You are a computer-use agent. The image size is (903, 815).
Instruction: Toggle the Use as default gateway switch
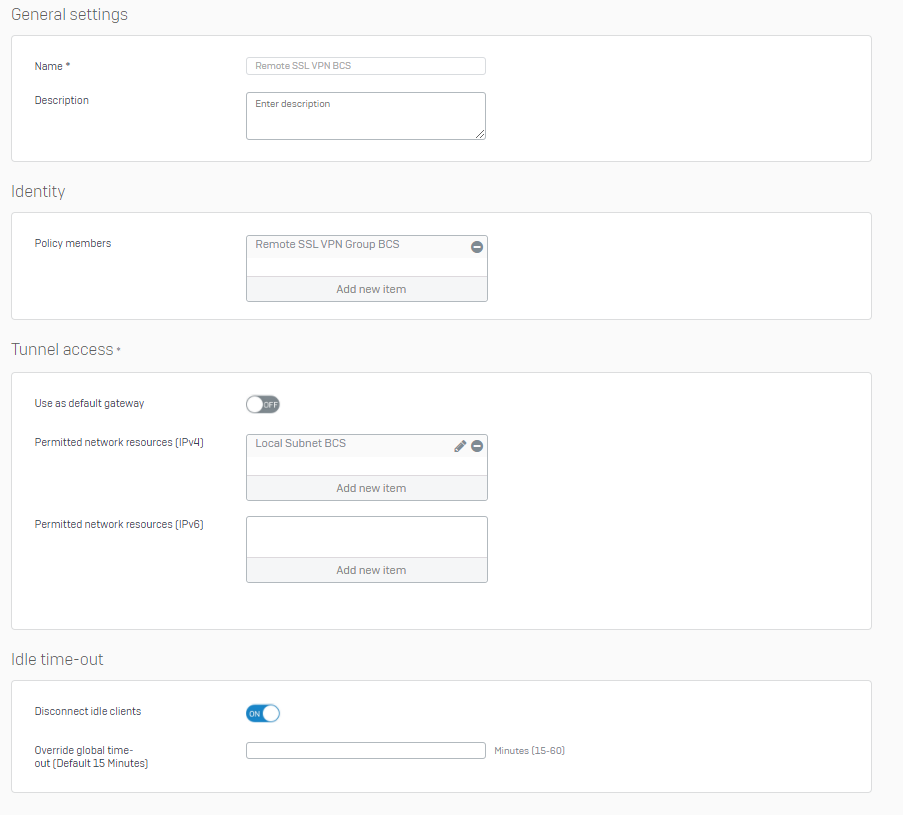point(263,404)
